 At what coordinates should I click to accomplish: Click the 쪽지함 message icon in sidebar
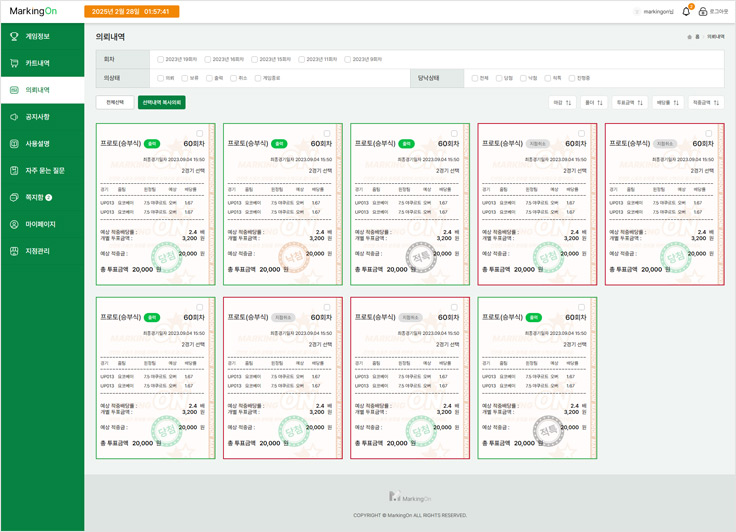click(15, 198)
